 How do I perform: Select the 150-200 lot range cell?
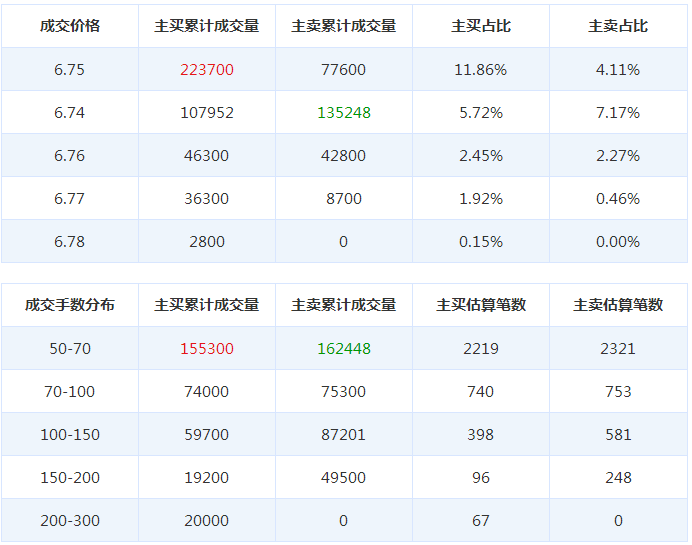[70, 477]
